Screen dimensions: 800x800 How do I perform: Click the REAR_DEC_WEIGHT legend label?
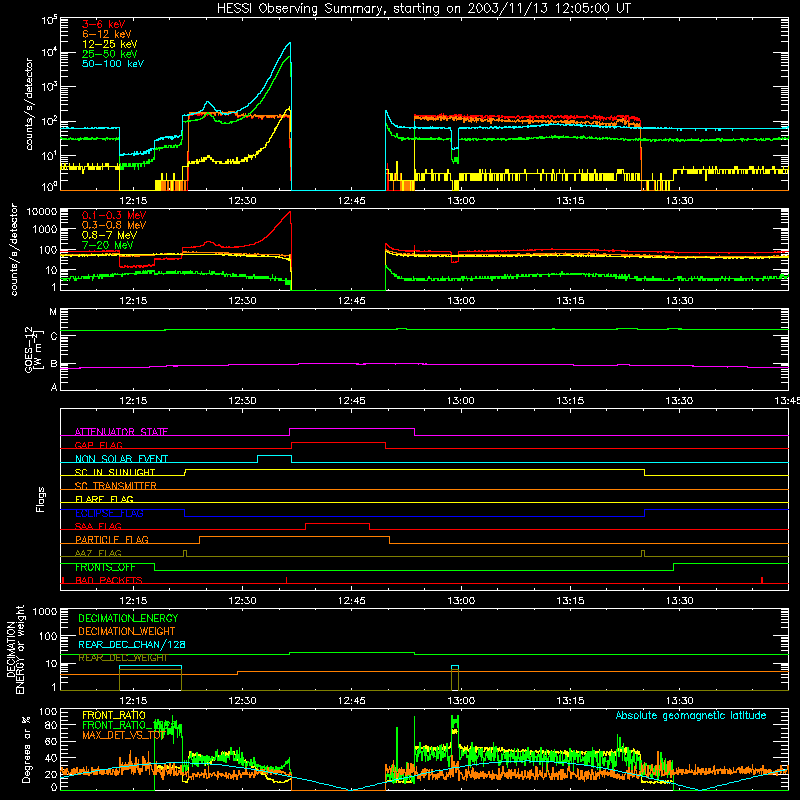coord(122,658)
